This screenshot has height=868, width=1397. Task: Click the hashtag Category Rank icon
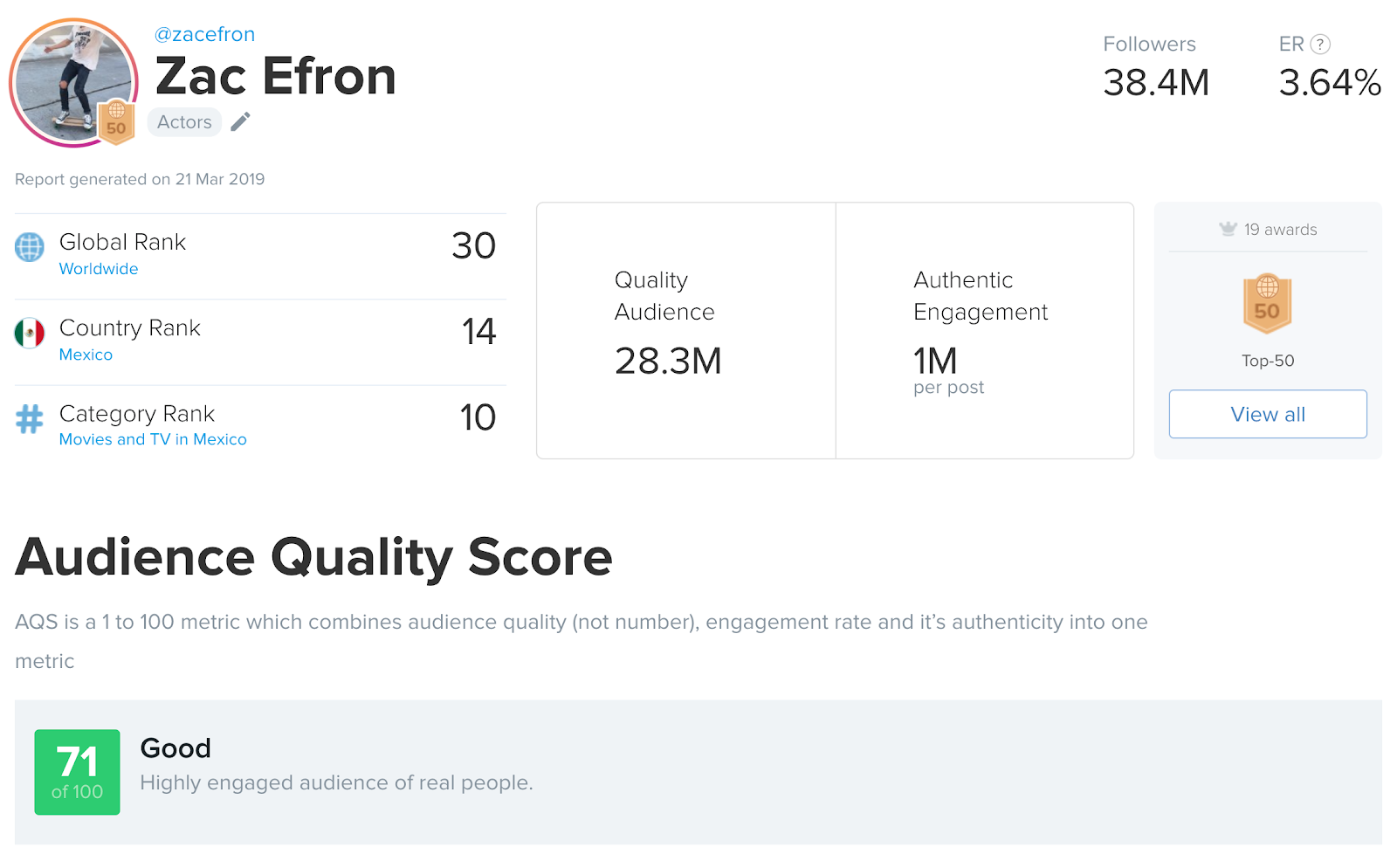[30, 419]
